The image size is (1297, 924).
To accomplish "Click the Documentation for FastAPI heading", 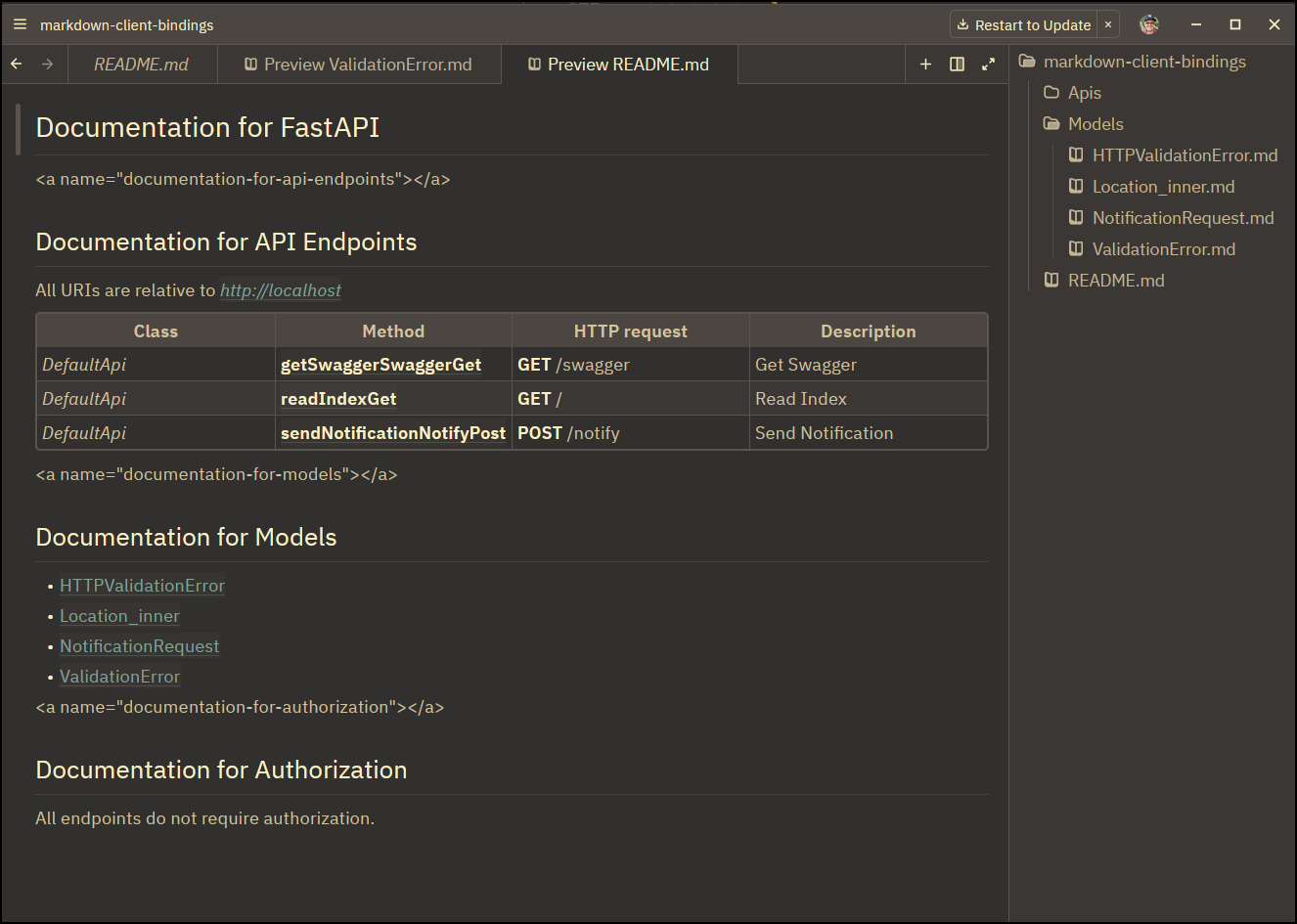I will [207, 127].
